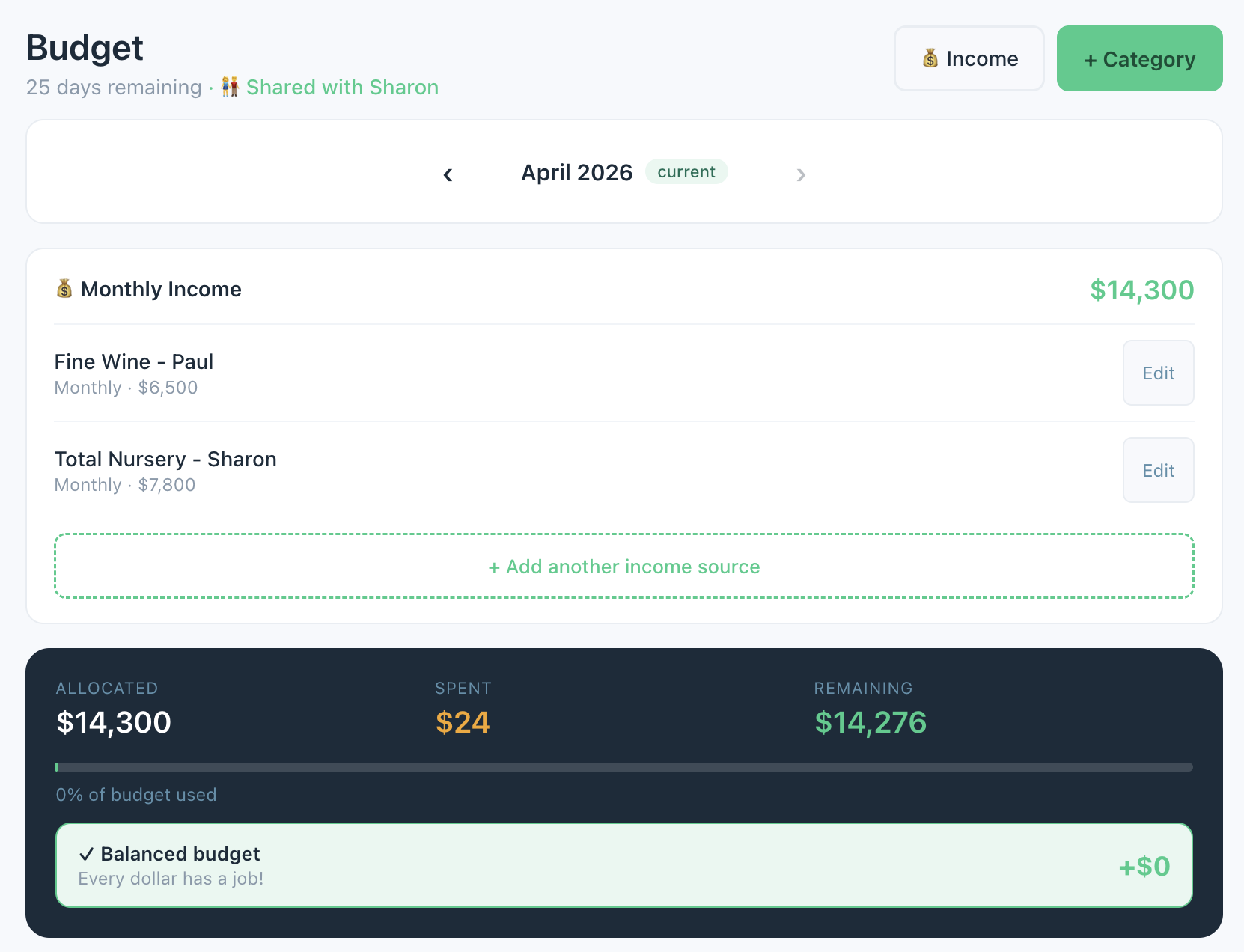Advance to next month using right chevron
Image resolution: width=1244 pixels, height=952 pixels.
801,174
